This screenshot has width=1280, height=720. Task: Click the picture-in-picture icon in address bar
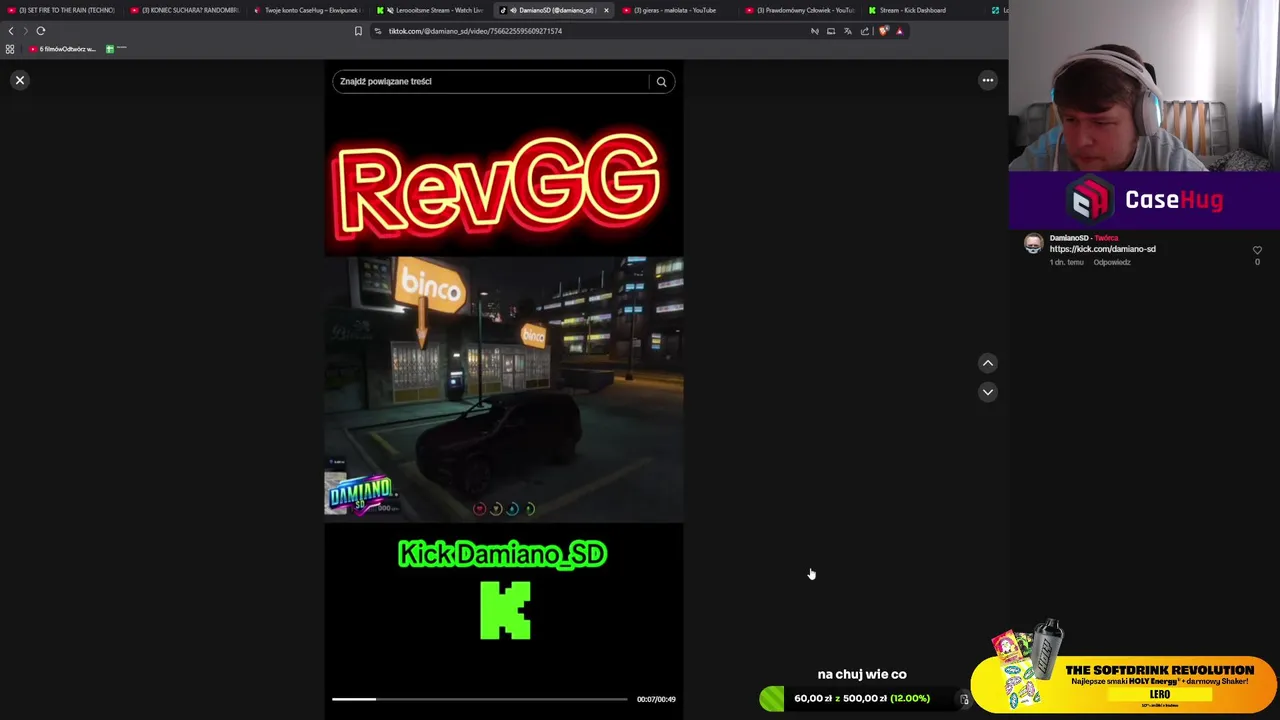831,31
